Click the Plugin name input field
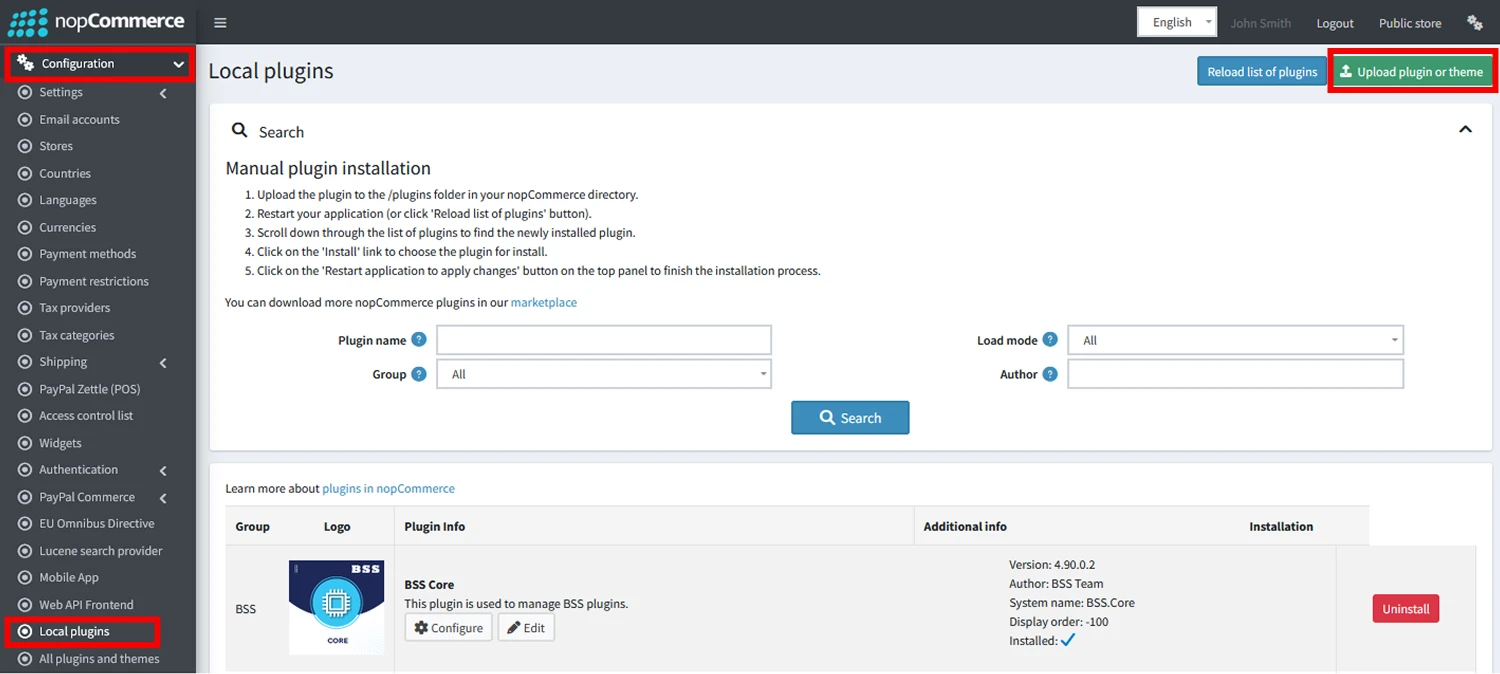This screenshot has width=1500, height=674. (x=604, y=340)
